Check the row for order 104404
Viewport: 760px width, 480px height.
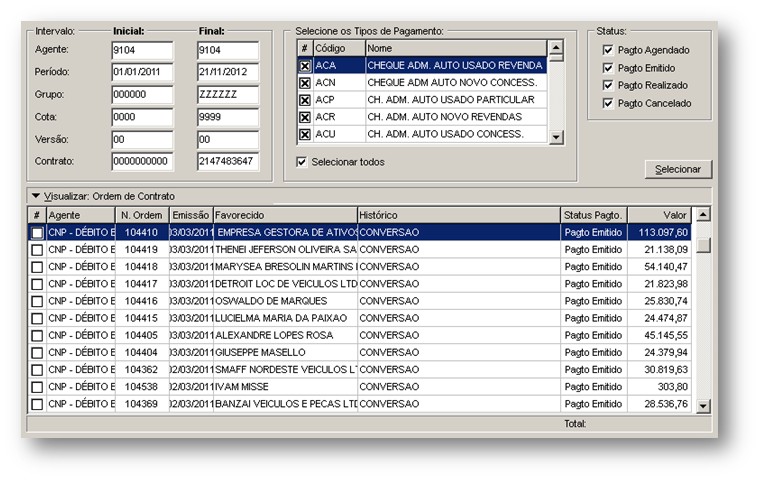(37, 352)
